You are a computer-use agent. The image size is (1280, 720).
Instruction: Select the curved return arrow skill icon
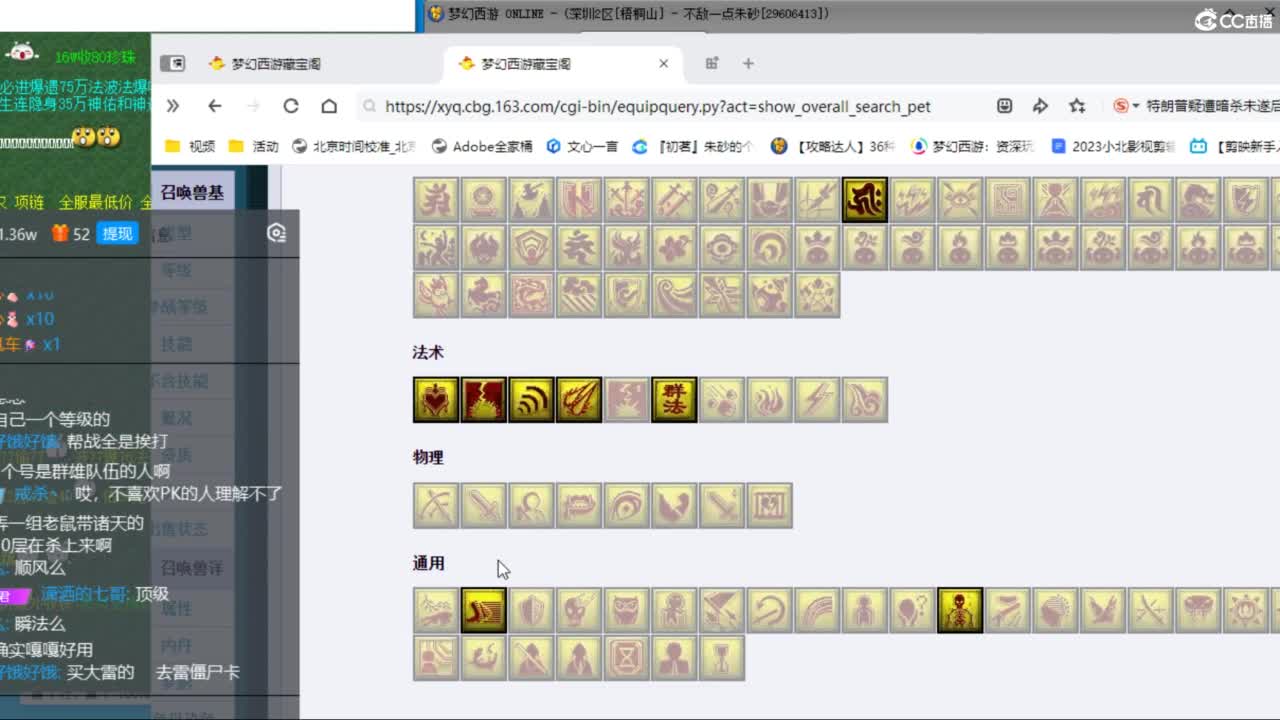point(770,610)
